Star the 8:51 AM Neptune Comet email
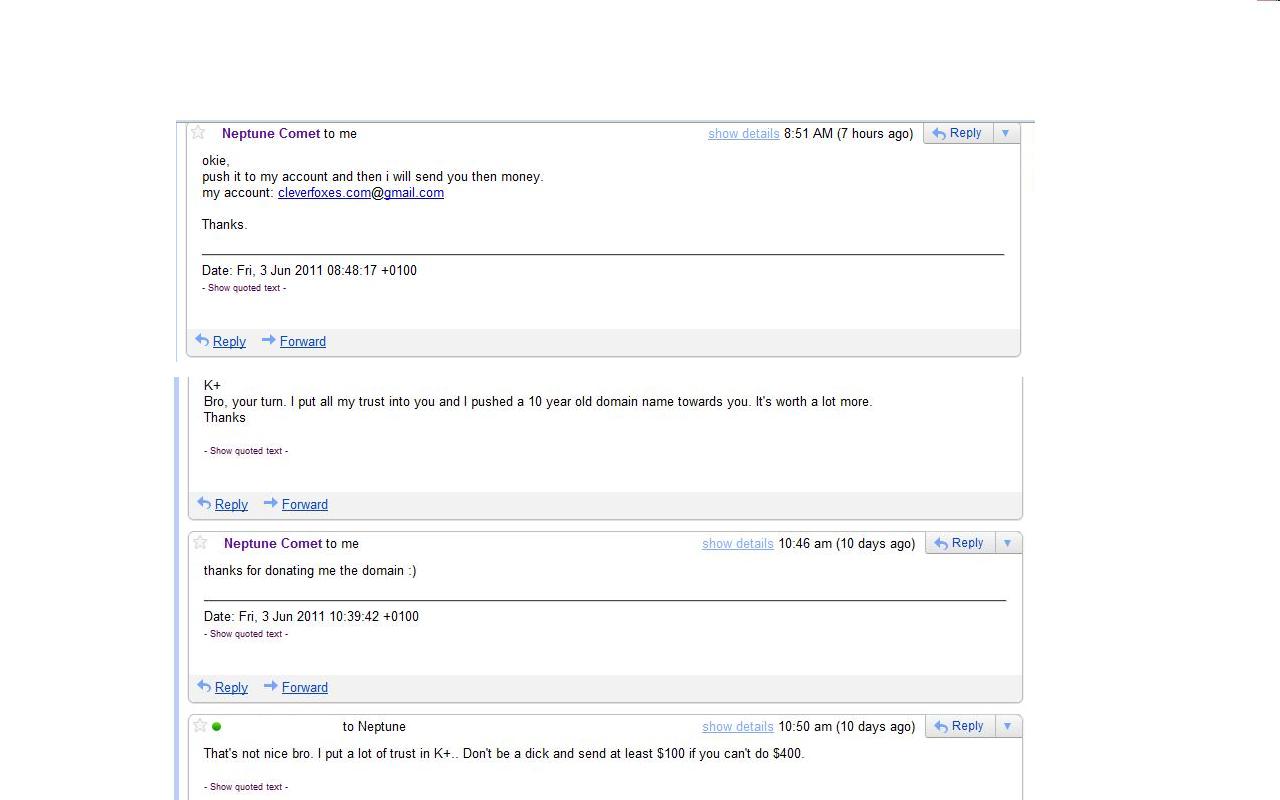This screenshot has width=1280, height=800. tap(198, 133)
